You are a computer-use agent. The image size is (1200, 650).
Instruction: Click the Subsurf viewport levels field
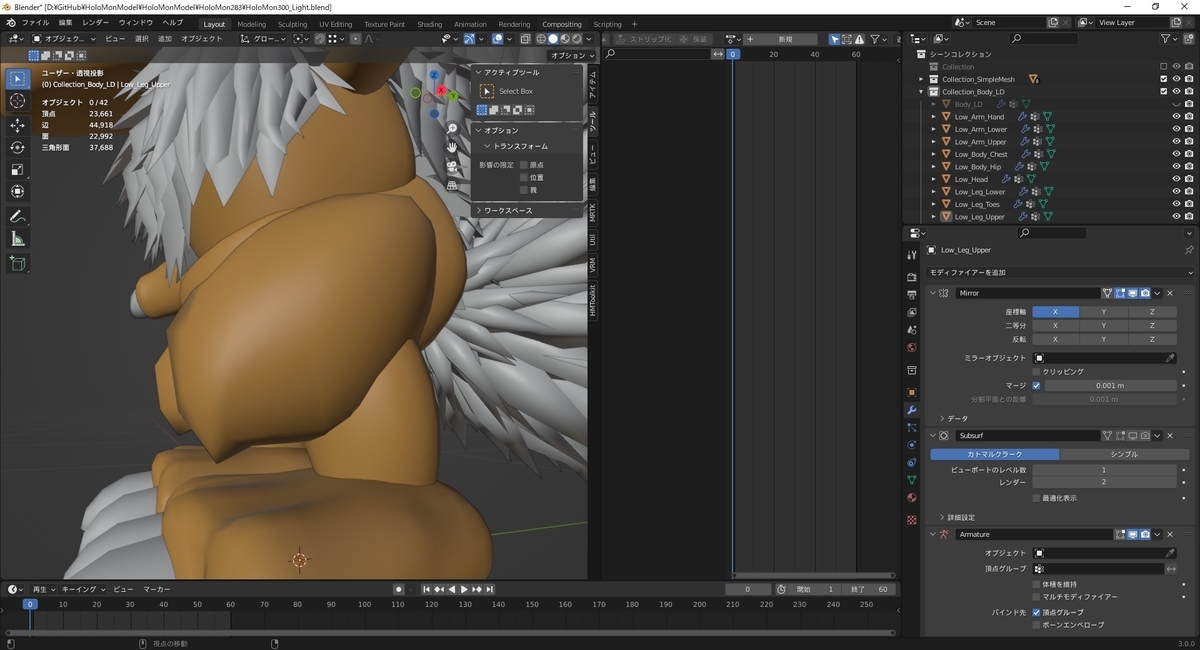[1104, 470]
